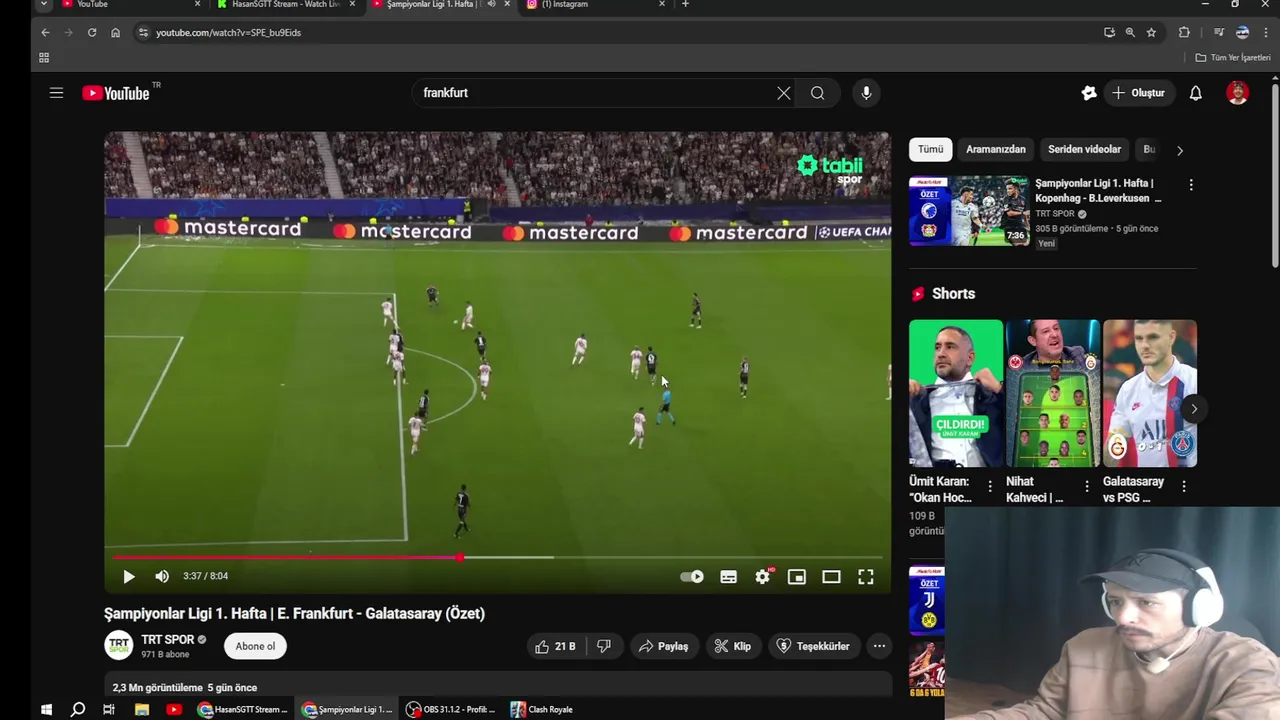Open Windows taskbar search icon
Viewport: 1280px width, 720px height.
78,709
